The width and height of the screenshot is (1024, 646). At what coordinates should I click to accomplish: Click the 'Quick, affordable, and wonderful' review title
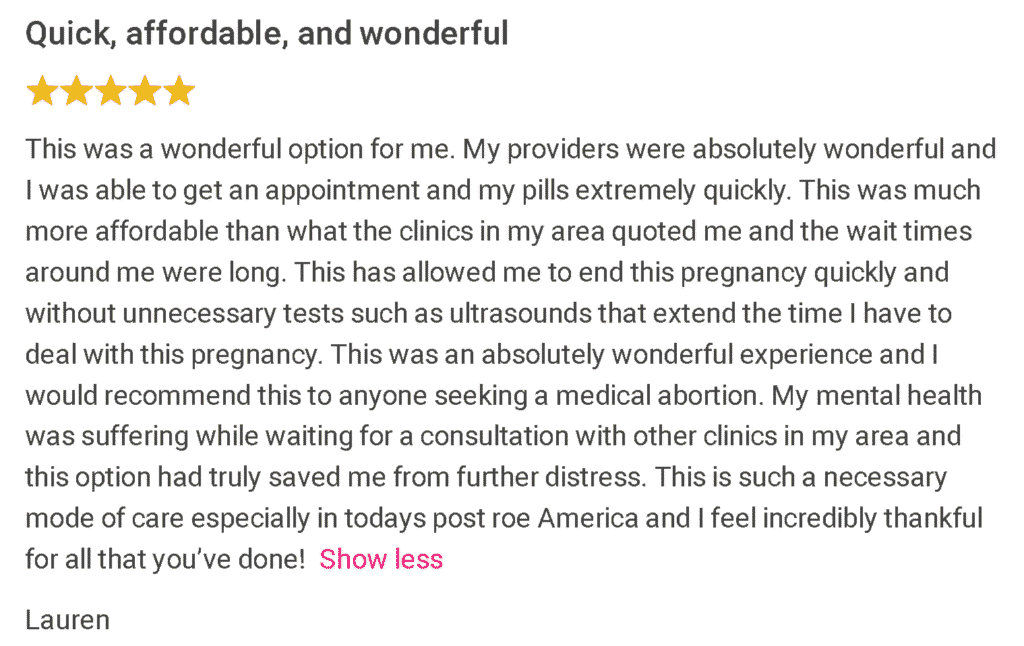266,33
